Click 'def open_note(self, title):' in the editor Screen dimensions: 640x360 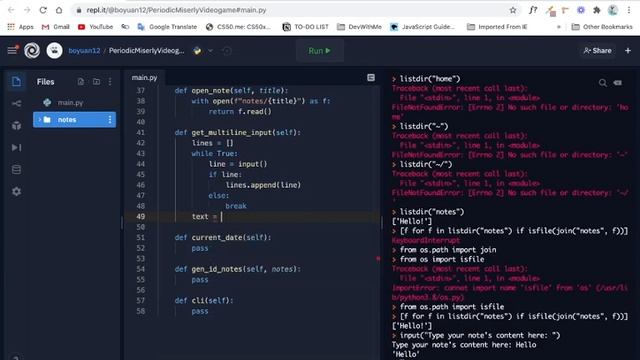click(x=231, y=91)
